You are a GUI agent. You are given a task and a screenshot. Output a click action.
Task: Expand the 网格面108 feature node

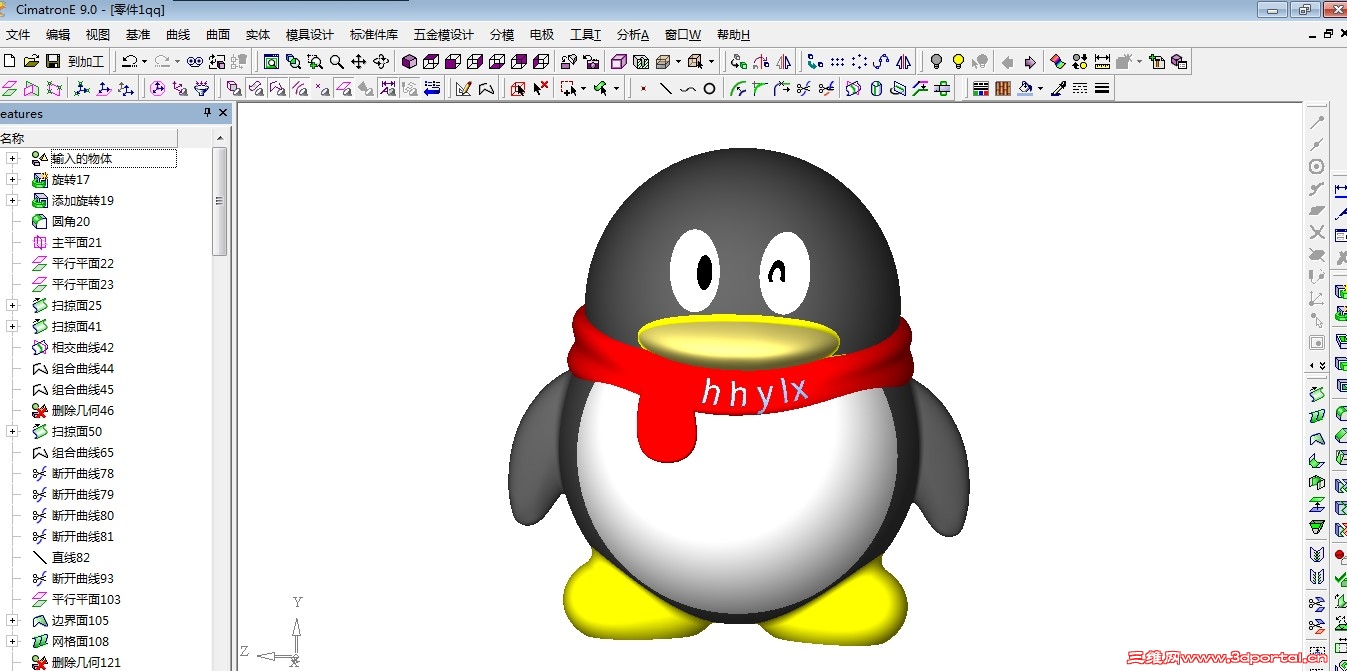(x=12, y=641)
